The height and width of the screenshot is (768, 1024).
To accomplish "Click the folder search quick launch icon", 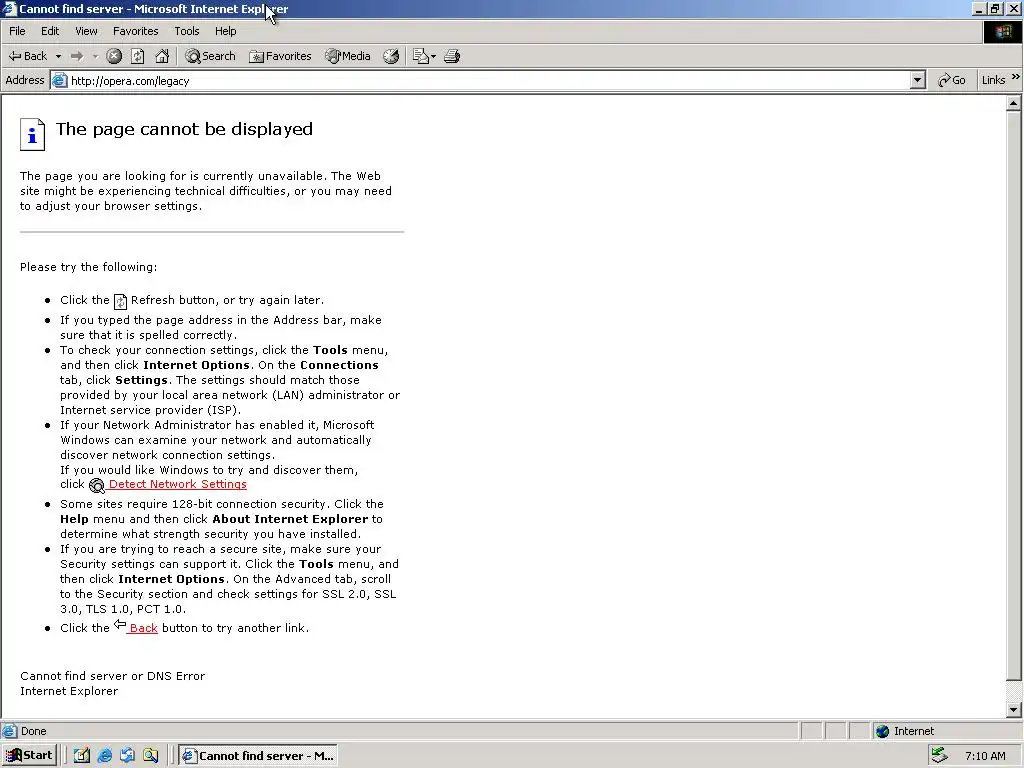I will (x=150, y=756).
